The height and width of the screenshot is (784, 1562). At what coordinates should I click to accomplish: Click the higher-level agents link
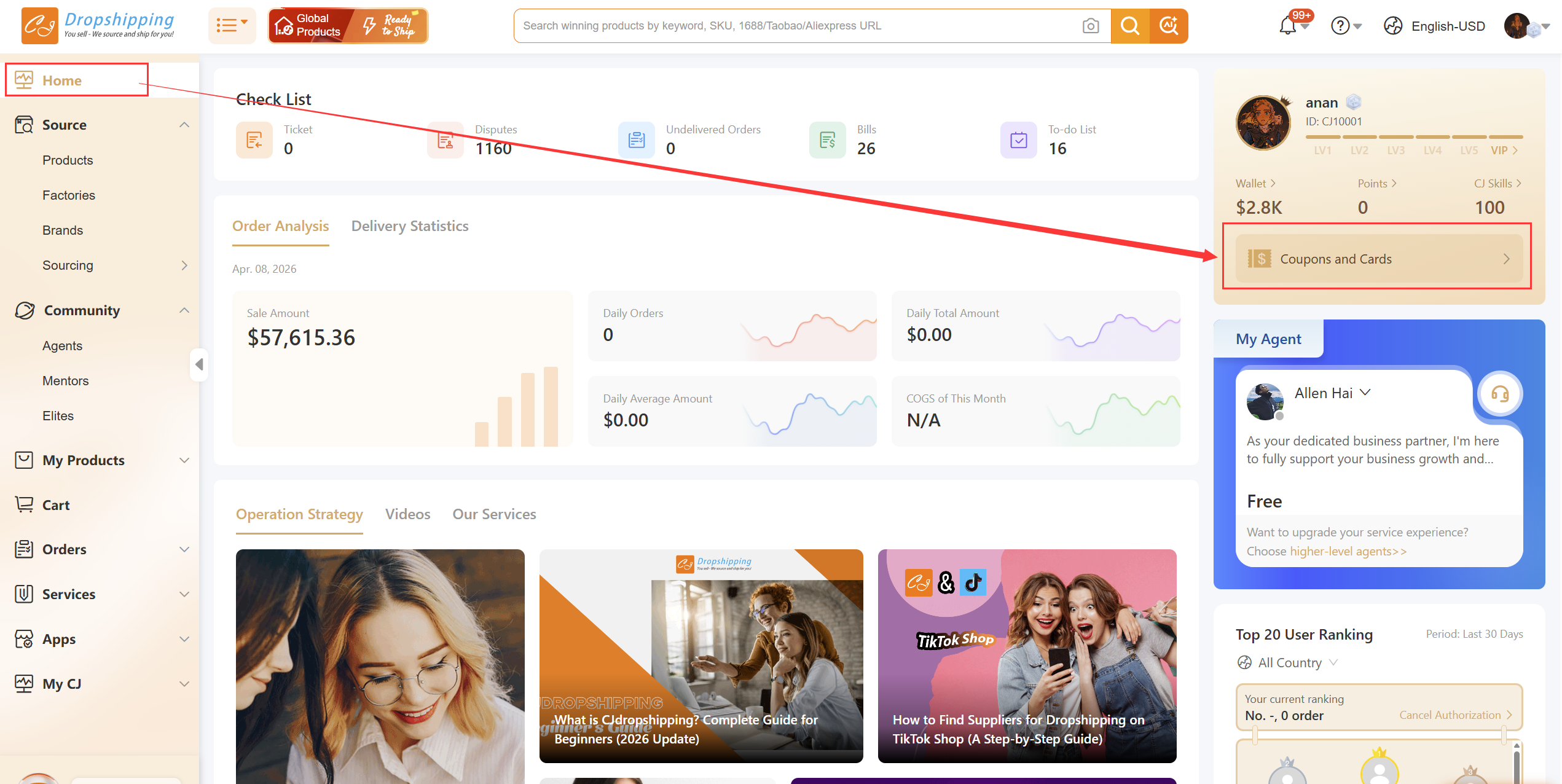point(1348,551)
